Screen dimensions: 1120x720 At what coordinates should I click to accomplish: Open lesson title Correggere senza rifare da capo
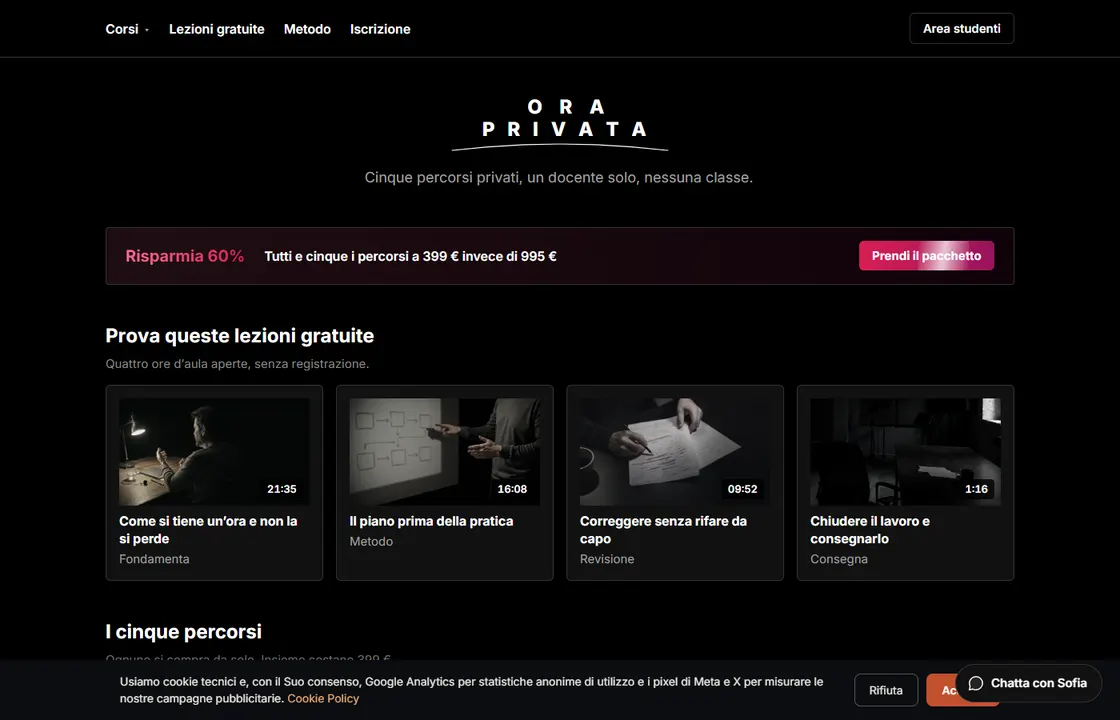[x=663, y=530]
